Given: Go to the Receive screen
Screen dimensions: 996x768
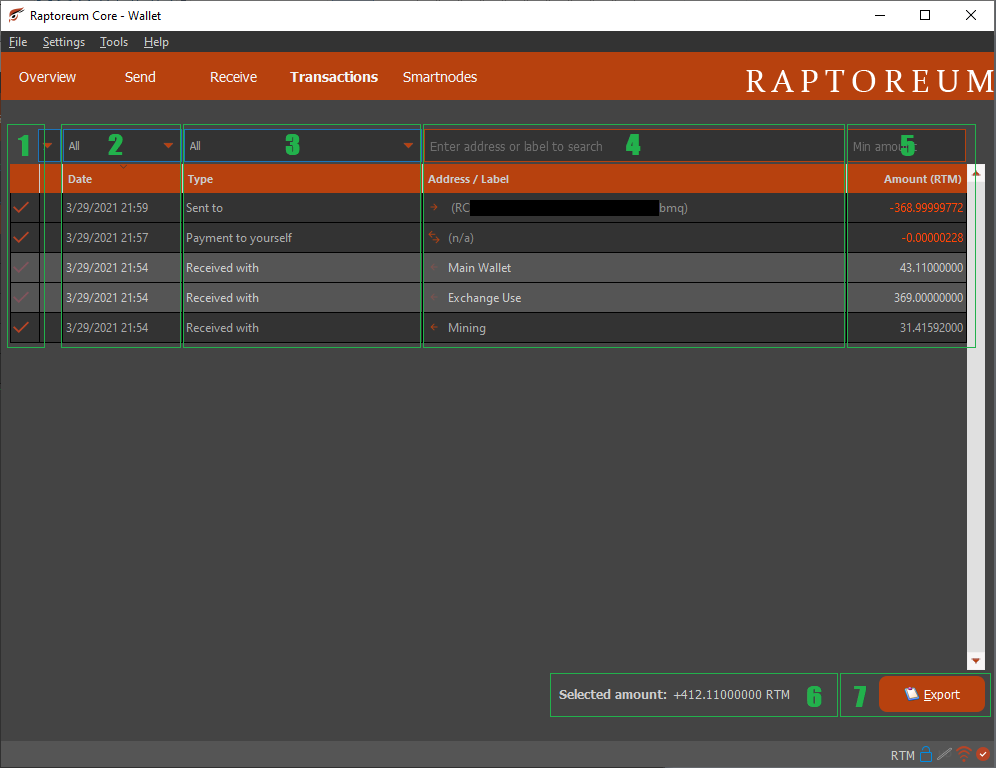Looking at the screenshot, I should 233,77.
